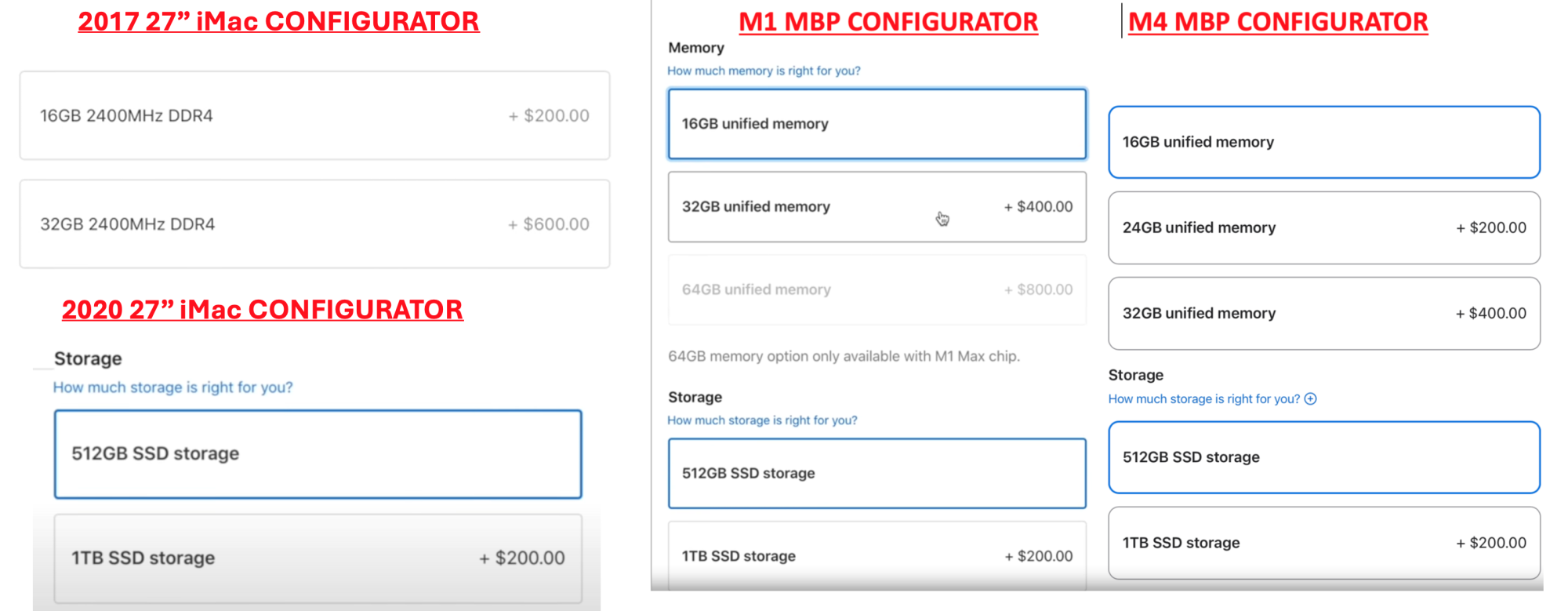Screen dimensions: 1568x611
Task: Choose 1TB SSD storage in M4 MBP configurator
Action: tap(1323, 543)
